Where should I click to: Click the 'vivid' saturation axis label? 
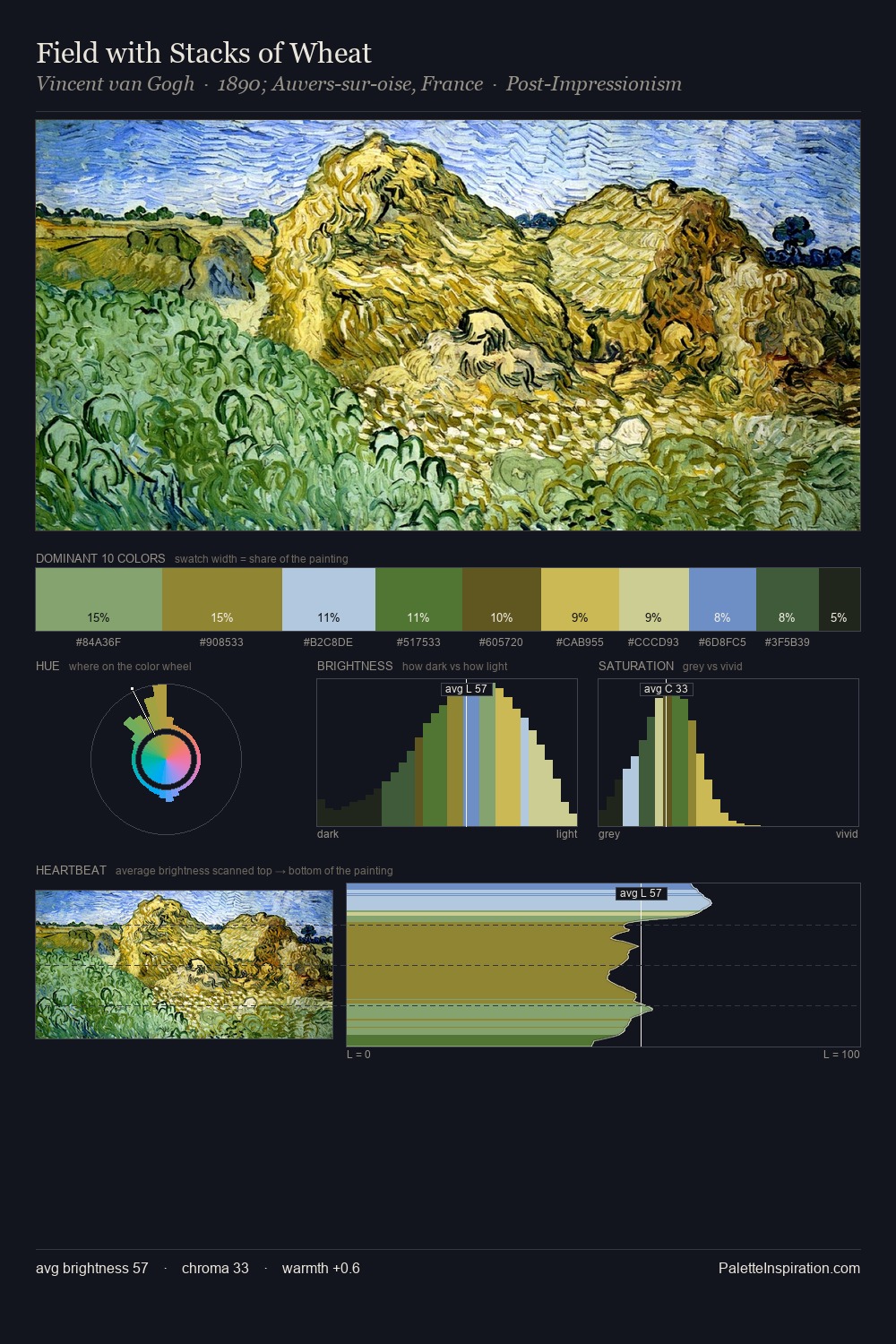[847, 834]
